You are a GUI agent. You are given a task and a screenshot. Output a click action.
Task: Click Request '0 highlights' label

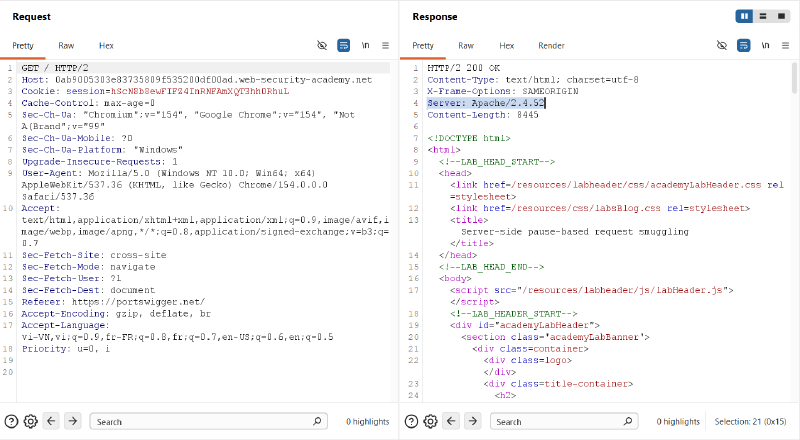click(367, 422)
